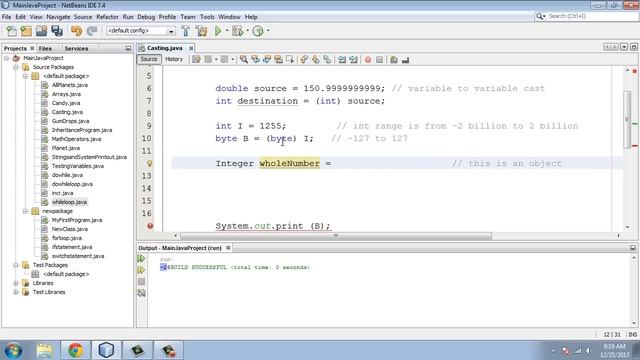
Task: Open the Tools menu
Action: click(207, 17)
